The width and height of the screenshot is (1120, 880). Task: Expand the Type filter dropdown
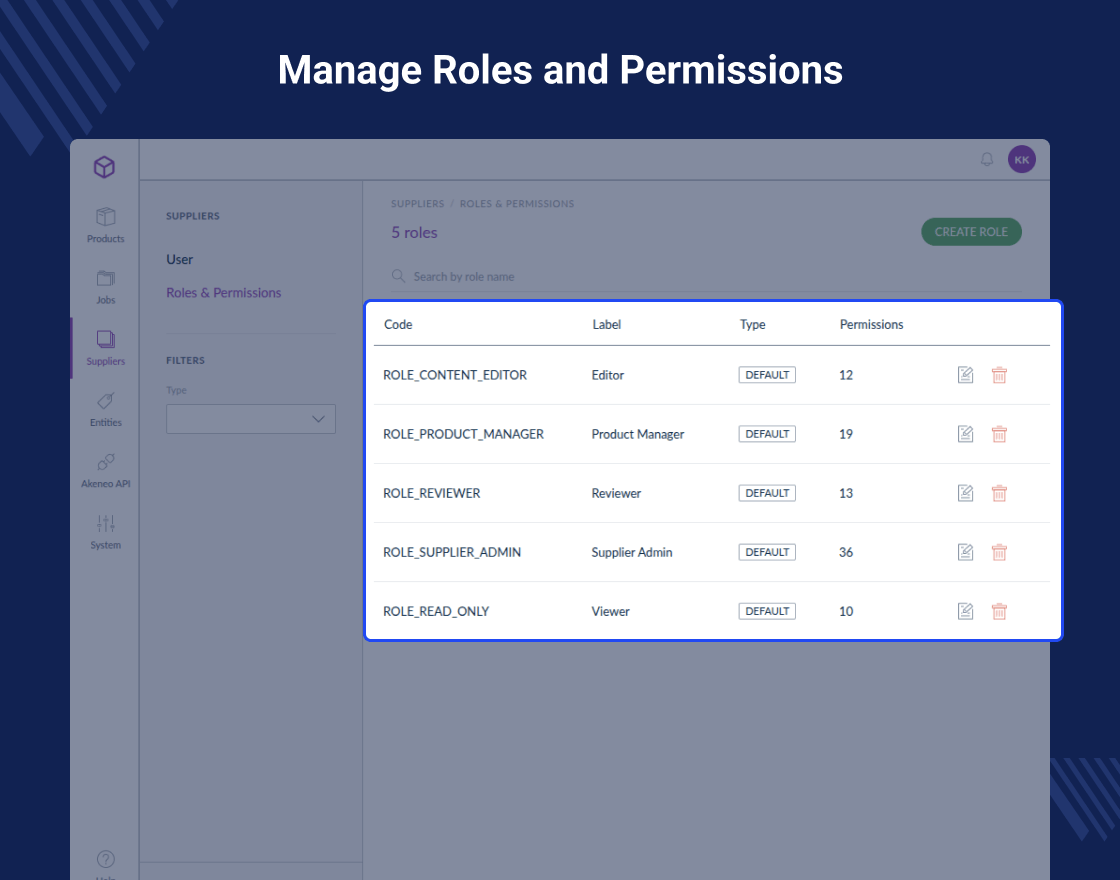click(251, 419)
